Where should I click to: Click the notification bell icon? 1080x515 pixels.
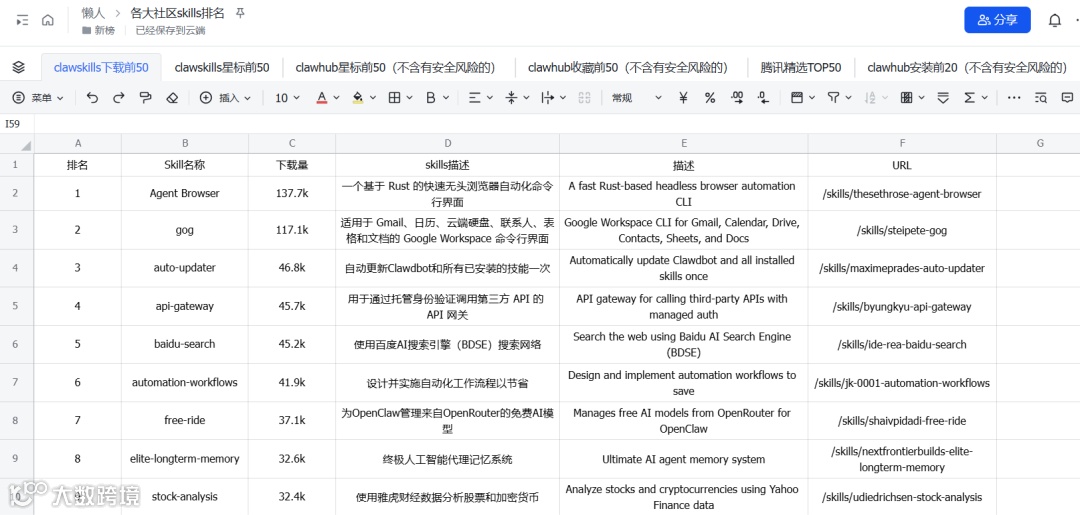click(1055, 20)
